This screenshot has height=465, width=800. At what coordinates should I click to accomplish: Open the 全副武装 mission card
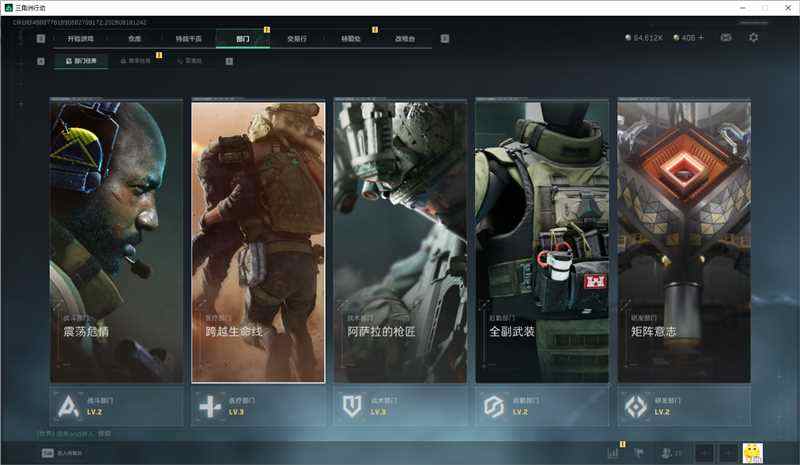tap(542, 241)
